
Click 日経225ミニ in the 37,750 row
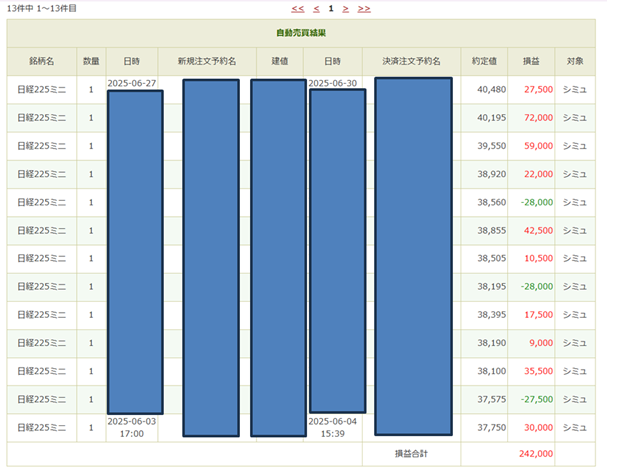(x=42, y=428)
